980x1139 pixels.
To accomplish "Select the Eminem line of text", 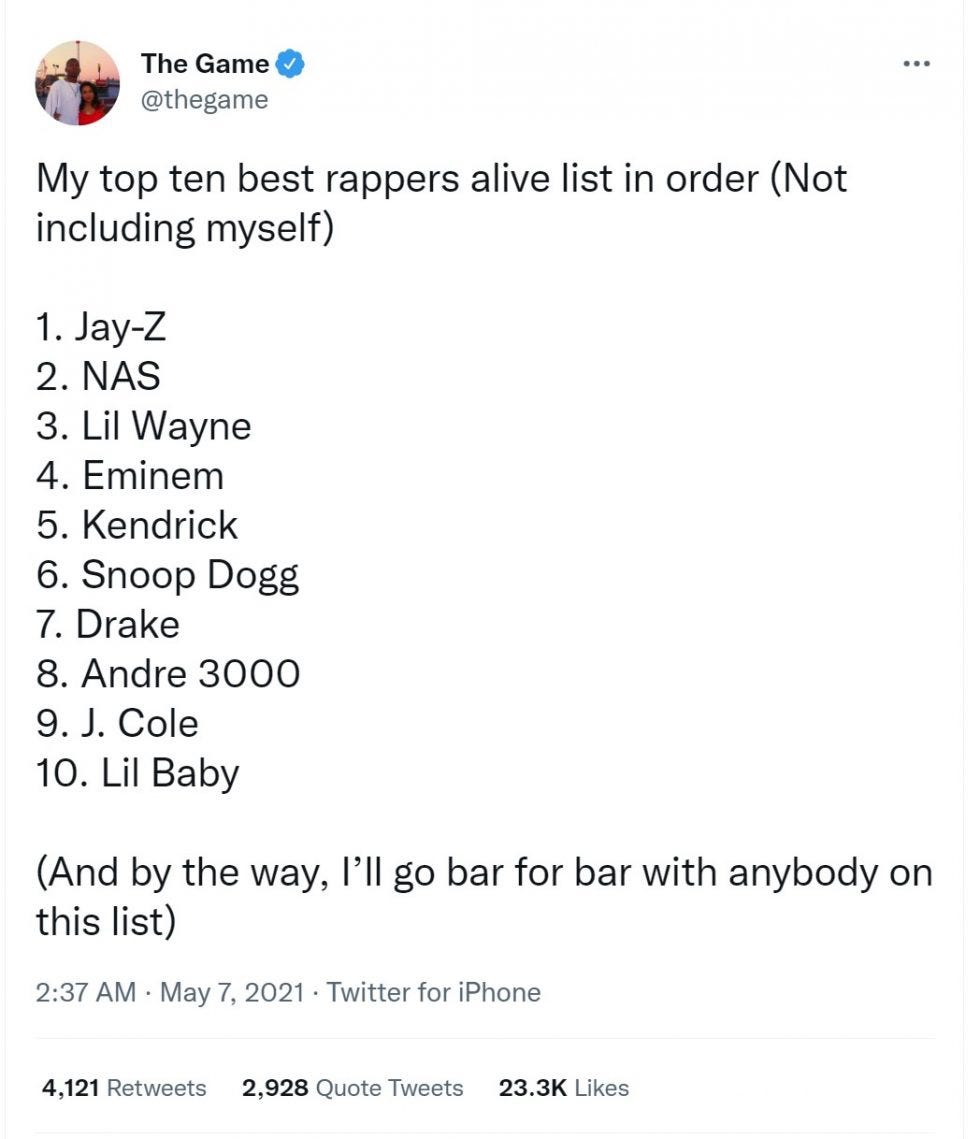I will [x=130, y=476].
